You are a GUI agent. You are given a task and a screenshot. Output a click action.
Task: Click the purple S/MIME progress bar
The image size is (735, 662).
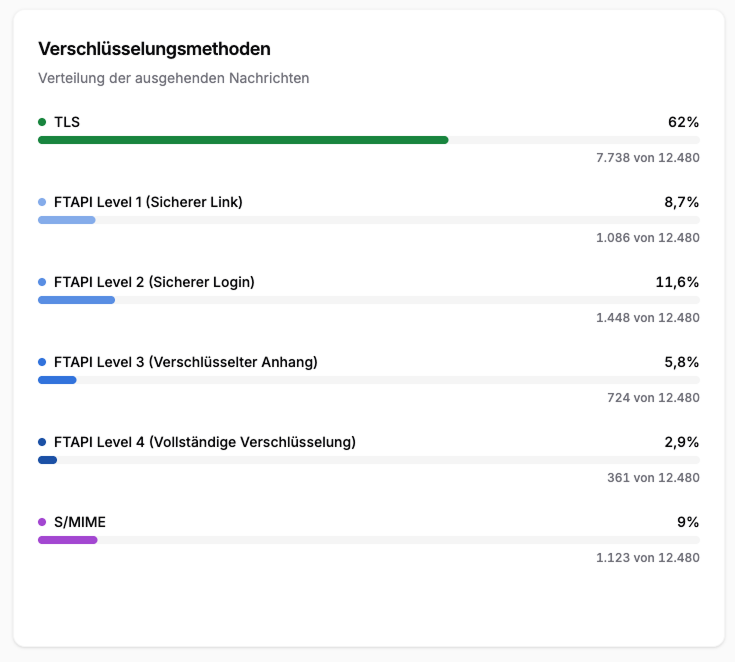[368, 540]
